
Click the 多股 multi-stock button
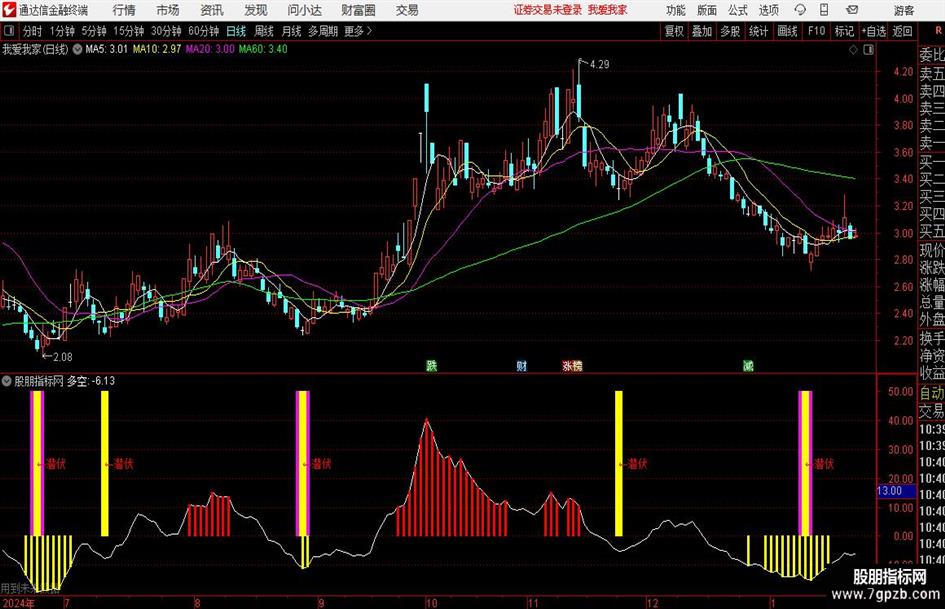730,31
